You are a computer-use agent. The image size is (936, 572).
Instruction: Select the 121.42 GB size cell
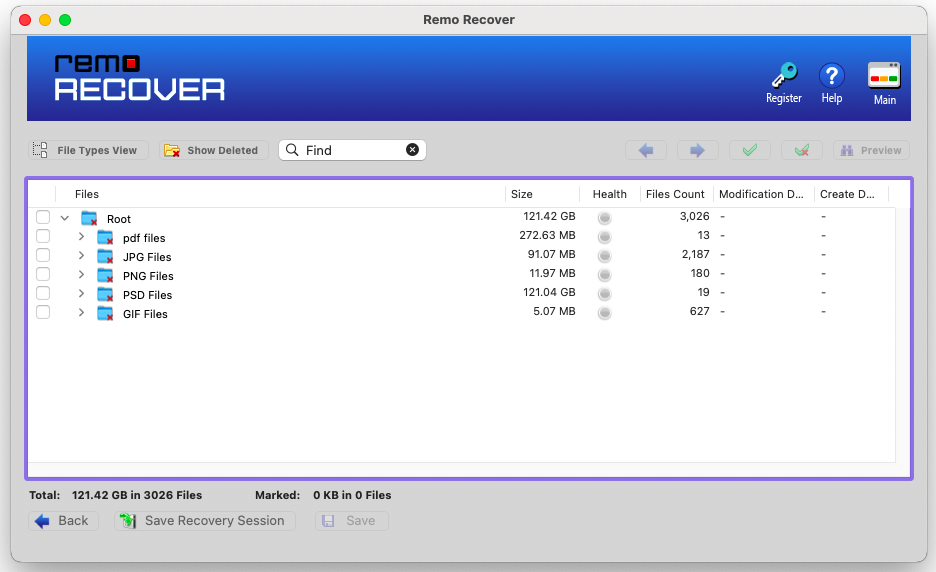pyautogui.click(x=549, y=216)
